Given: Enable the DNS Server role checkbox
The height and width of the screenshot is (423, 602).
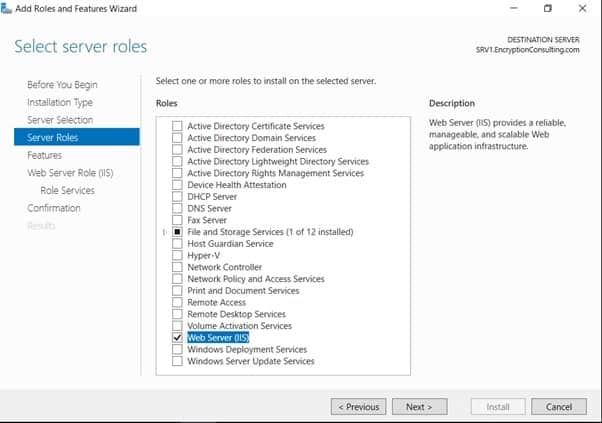Looking at the screenshot, I should (178, 208).
